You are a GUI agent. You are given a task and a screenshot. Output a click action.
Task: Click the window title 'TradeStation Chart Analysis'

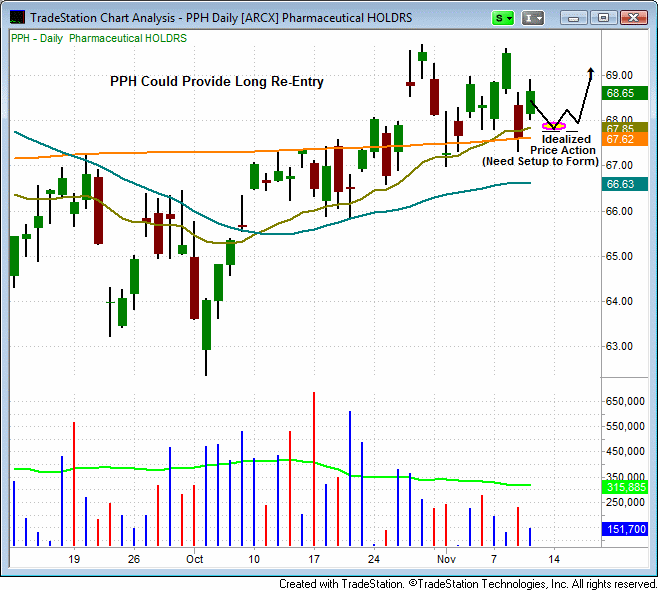102,18
